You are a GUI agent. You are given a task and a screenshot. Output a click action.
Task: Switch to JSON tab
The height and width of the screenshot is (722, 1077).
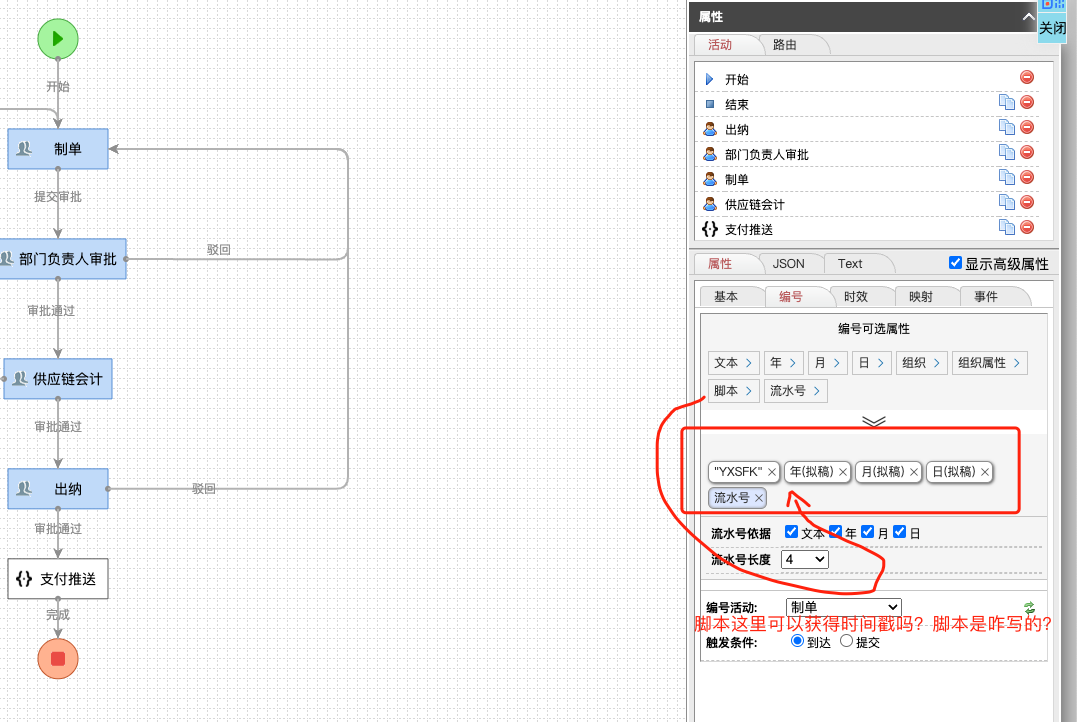pos(789,264)
